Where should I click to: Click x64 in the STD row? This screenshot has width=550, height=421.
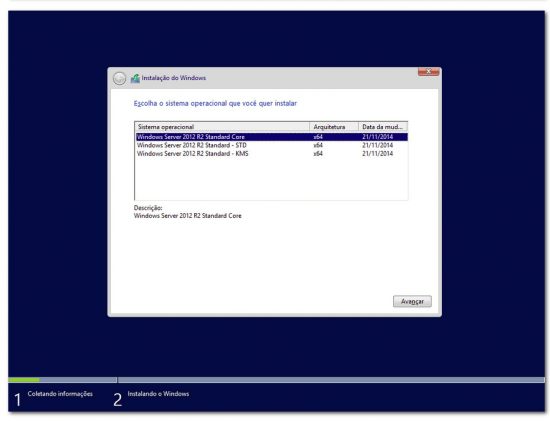318,145
